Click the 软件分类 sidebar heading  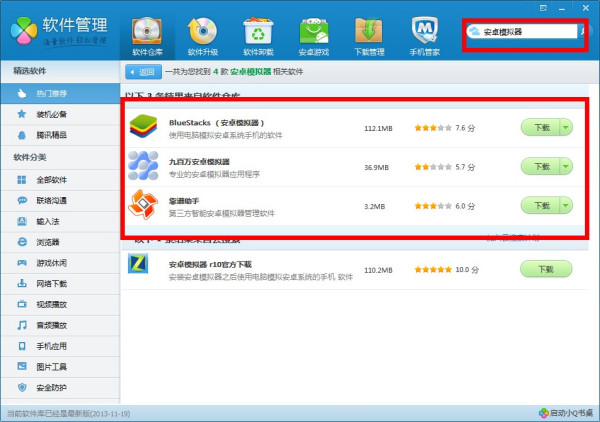pyautogui.click(x=29, y=157)
